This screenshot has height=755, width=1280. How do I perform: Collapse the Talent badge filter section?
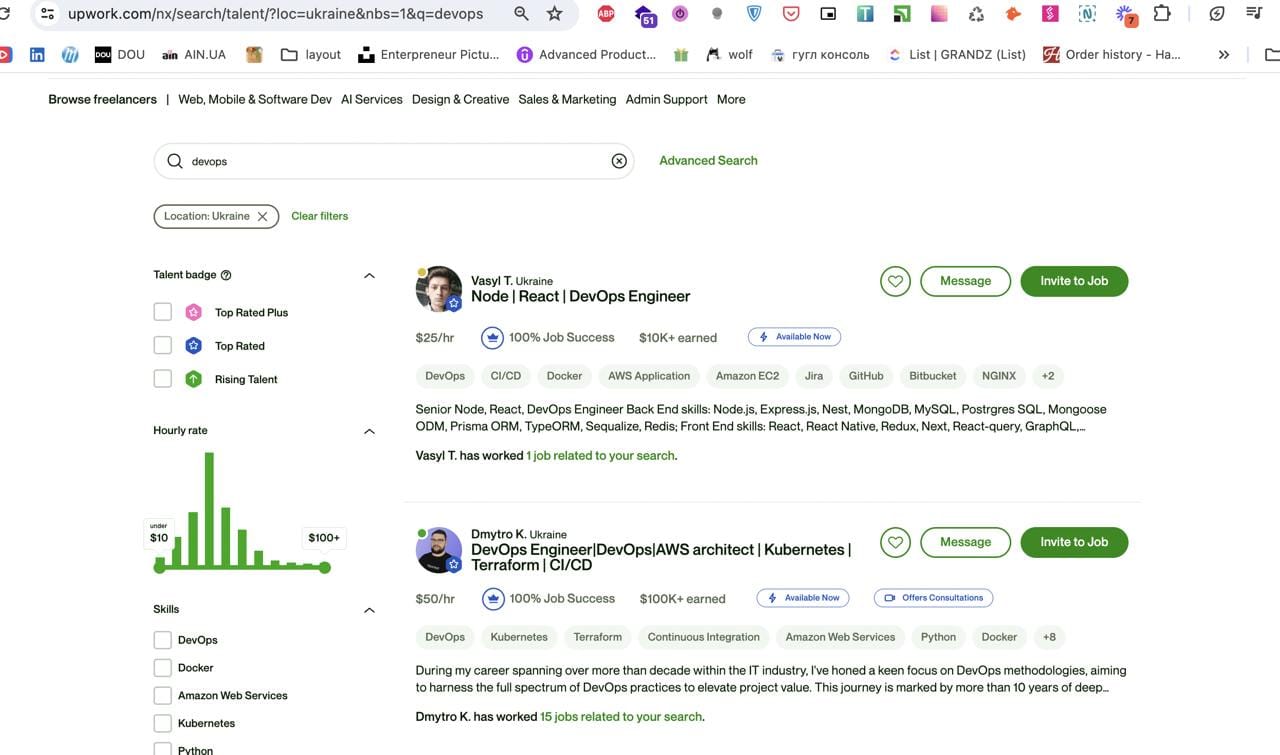(369, 275)
